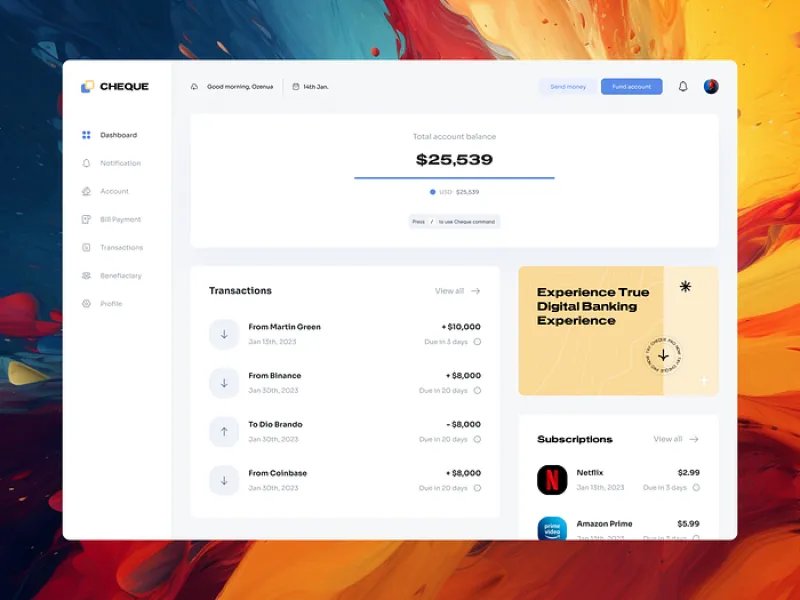The height and width of the screenshot is (600, 800).
Task: Click arrow next to Transactions View all
Action: (476, 291)
